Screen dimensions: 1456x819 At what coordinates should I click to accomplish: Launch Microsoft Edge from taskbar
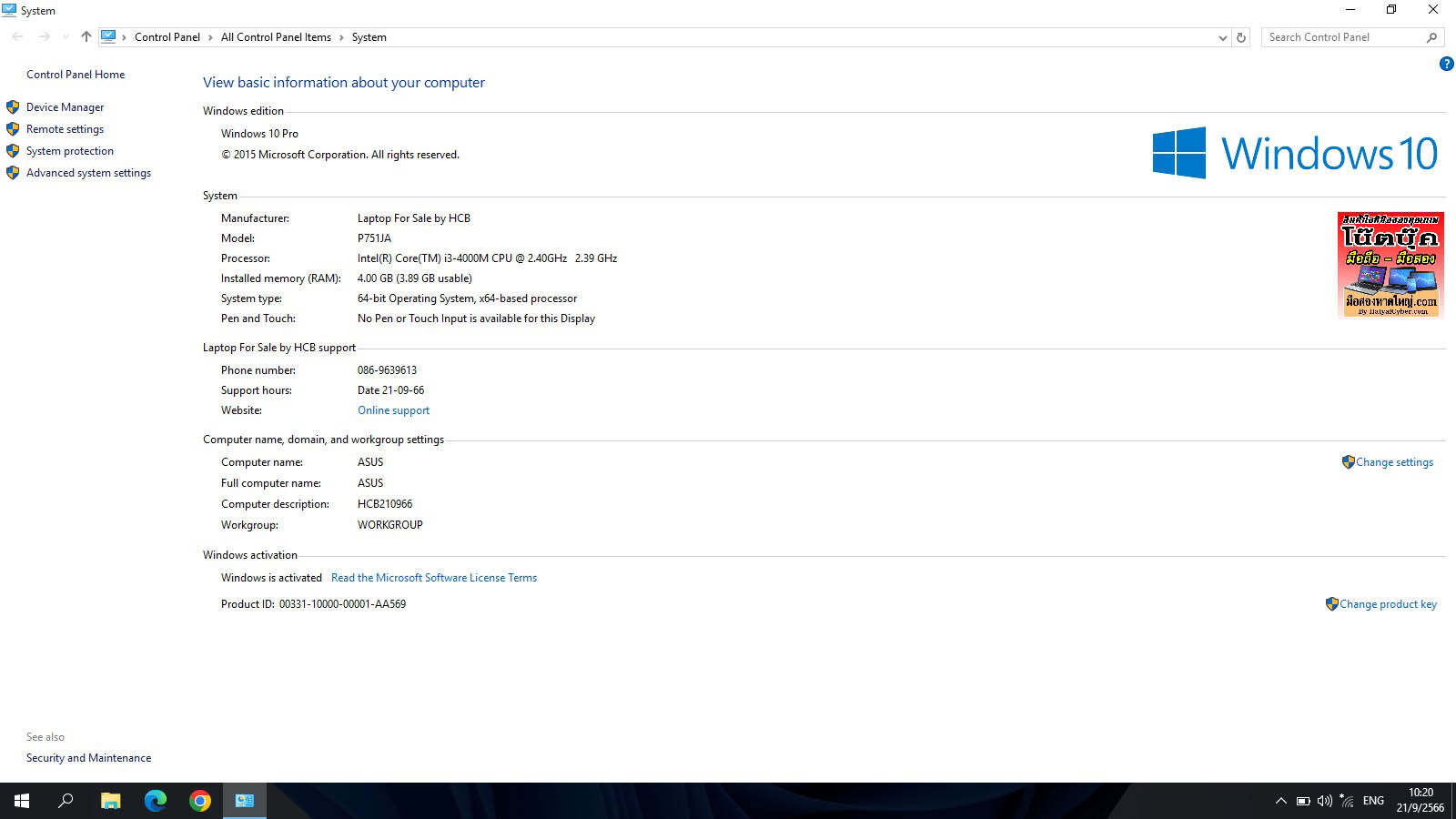[x=156, y=801]
